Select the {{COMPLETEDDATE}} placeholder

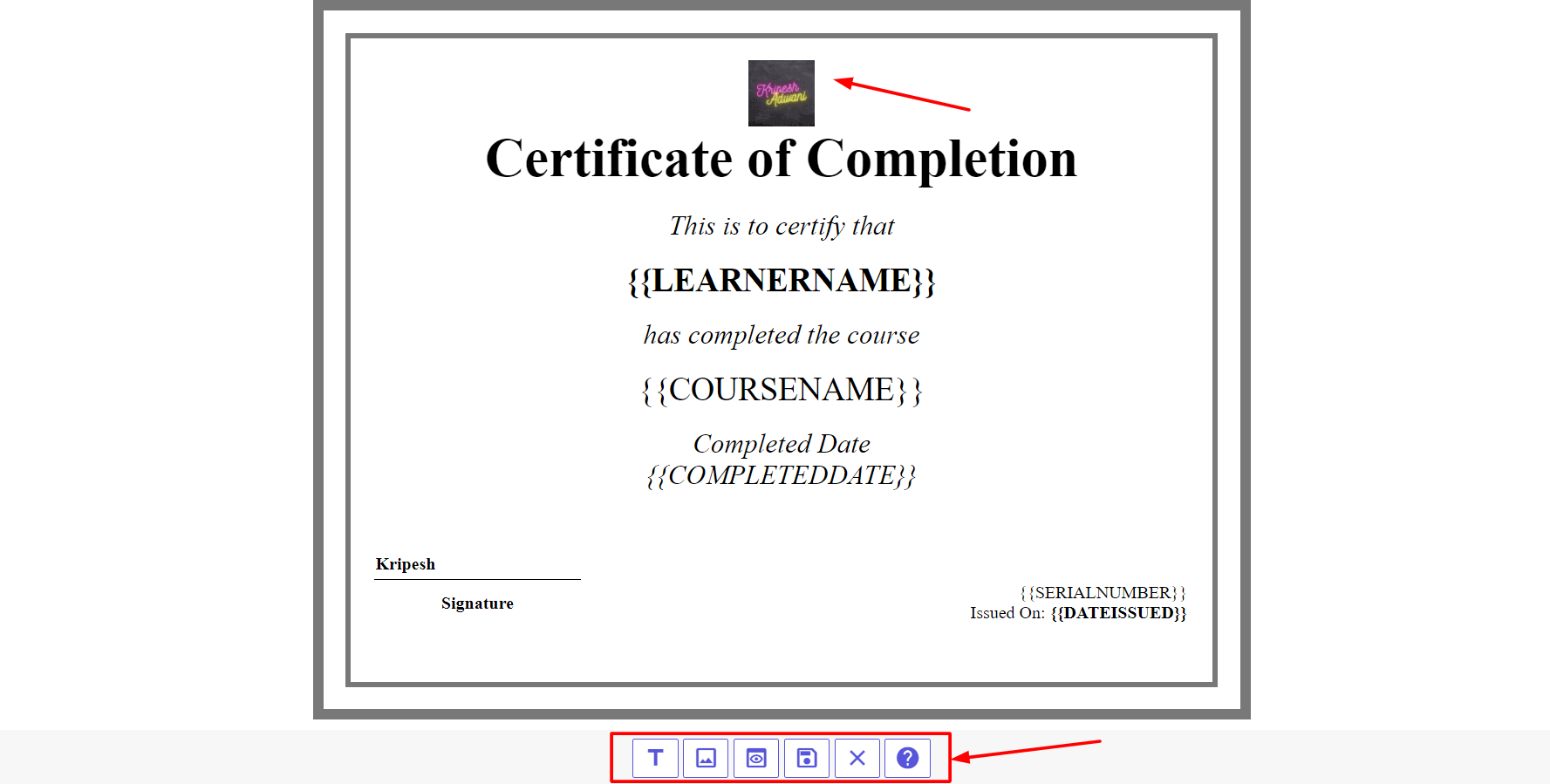pyautogui.click(x=781, y=475)
